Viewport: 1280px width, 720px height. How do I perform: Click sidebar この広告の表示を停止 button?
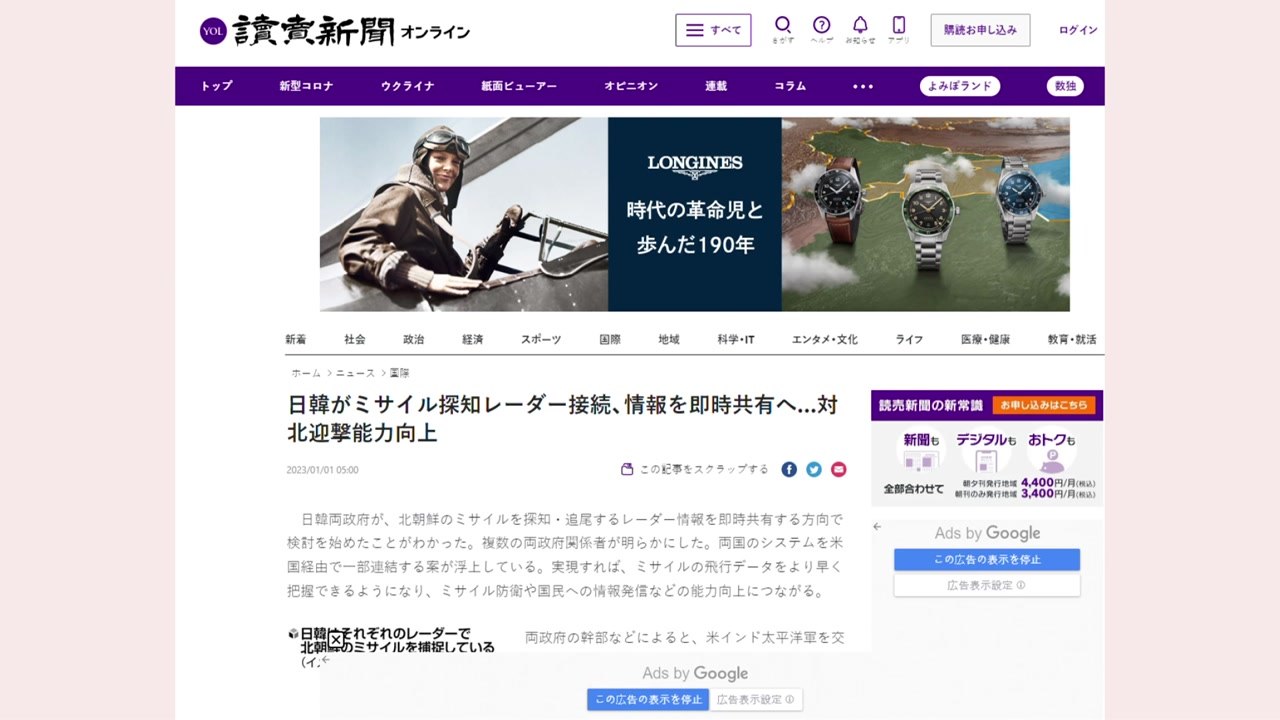click(x=987, y=560)
